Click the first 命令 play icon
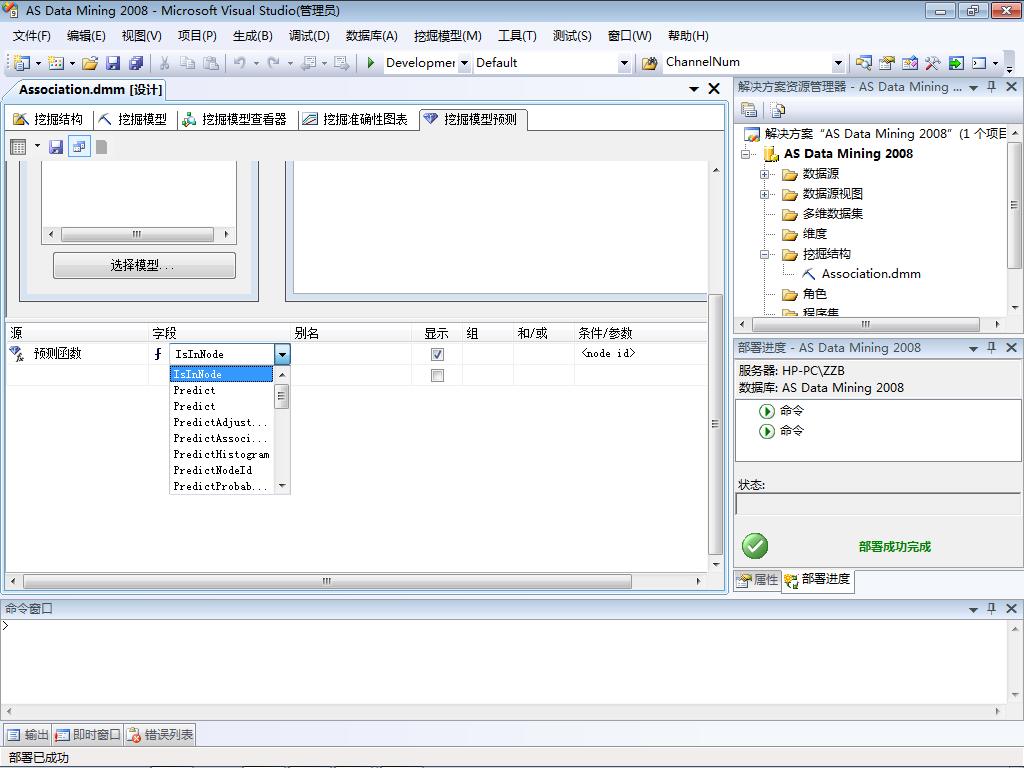Viewport: 1024px width, 768px height. tap(767, 411)
